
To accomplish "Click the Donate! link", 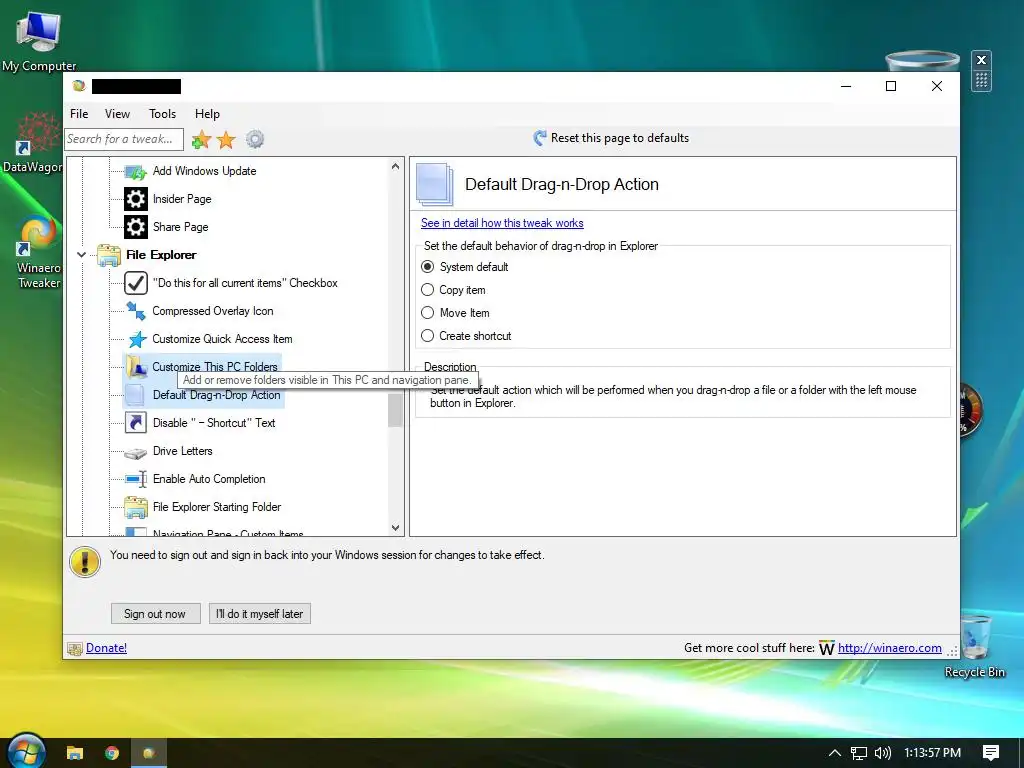I will pyautogui.click(x=106, y=648).
